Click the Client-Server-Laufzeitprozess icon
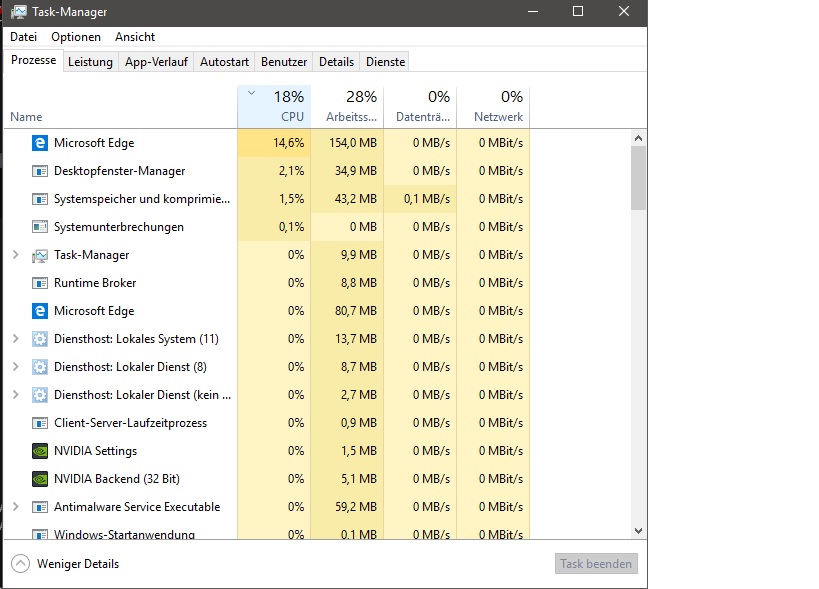 [x=40, y=423]
